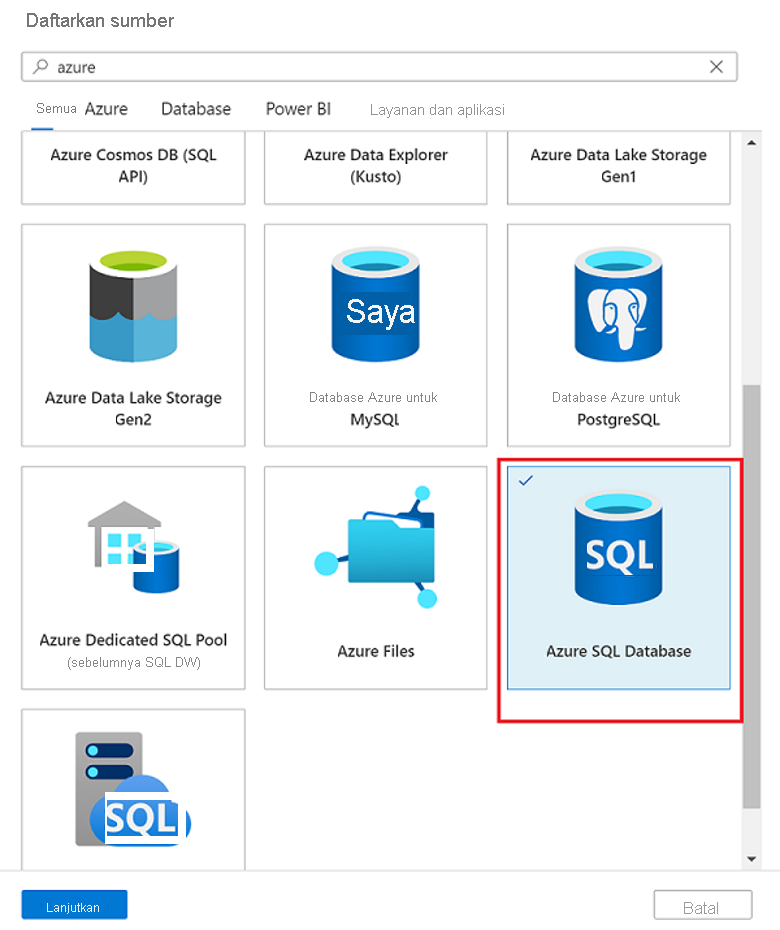This screenshot has height=930, width=780.
Task: Click the Azure Files label text
Action: (x=376, y=651)
